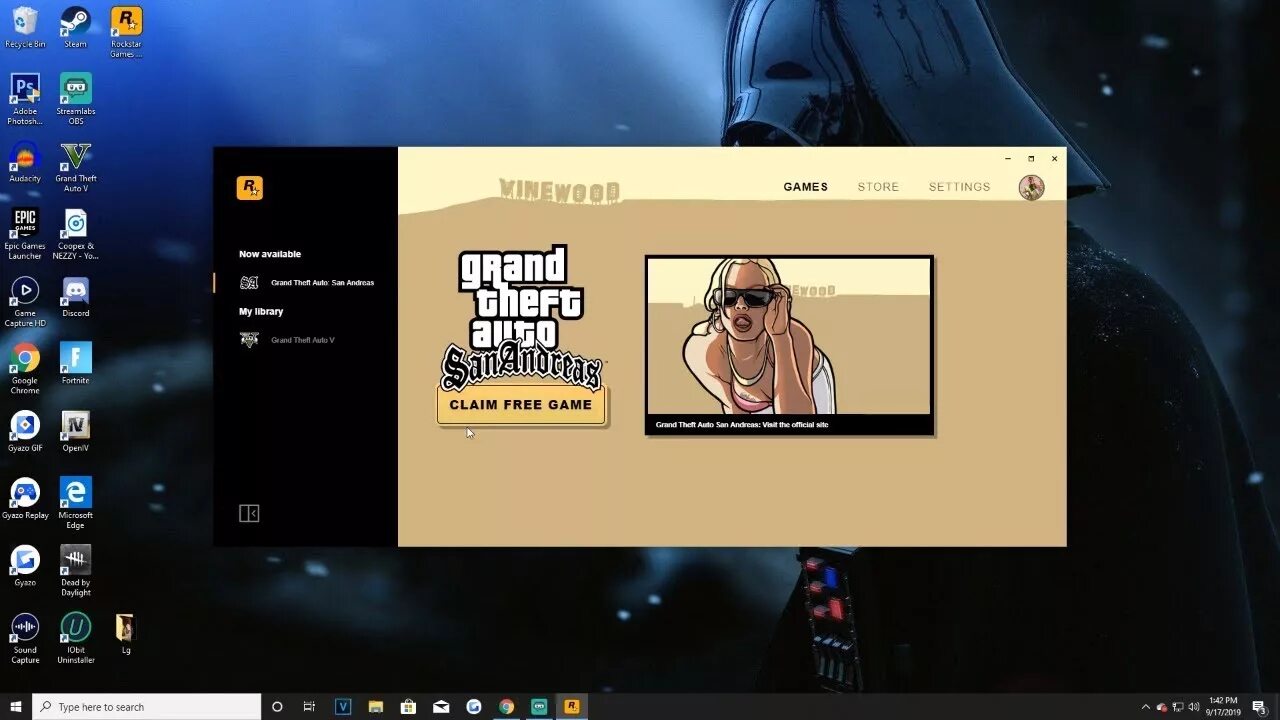This screenshot has width=1280, height=720.
Task: Click the San Andreas icon in sidebar
Action: click(249, 283)
